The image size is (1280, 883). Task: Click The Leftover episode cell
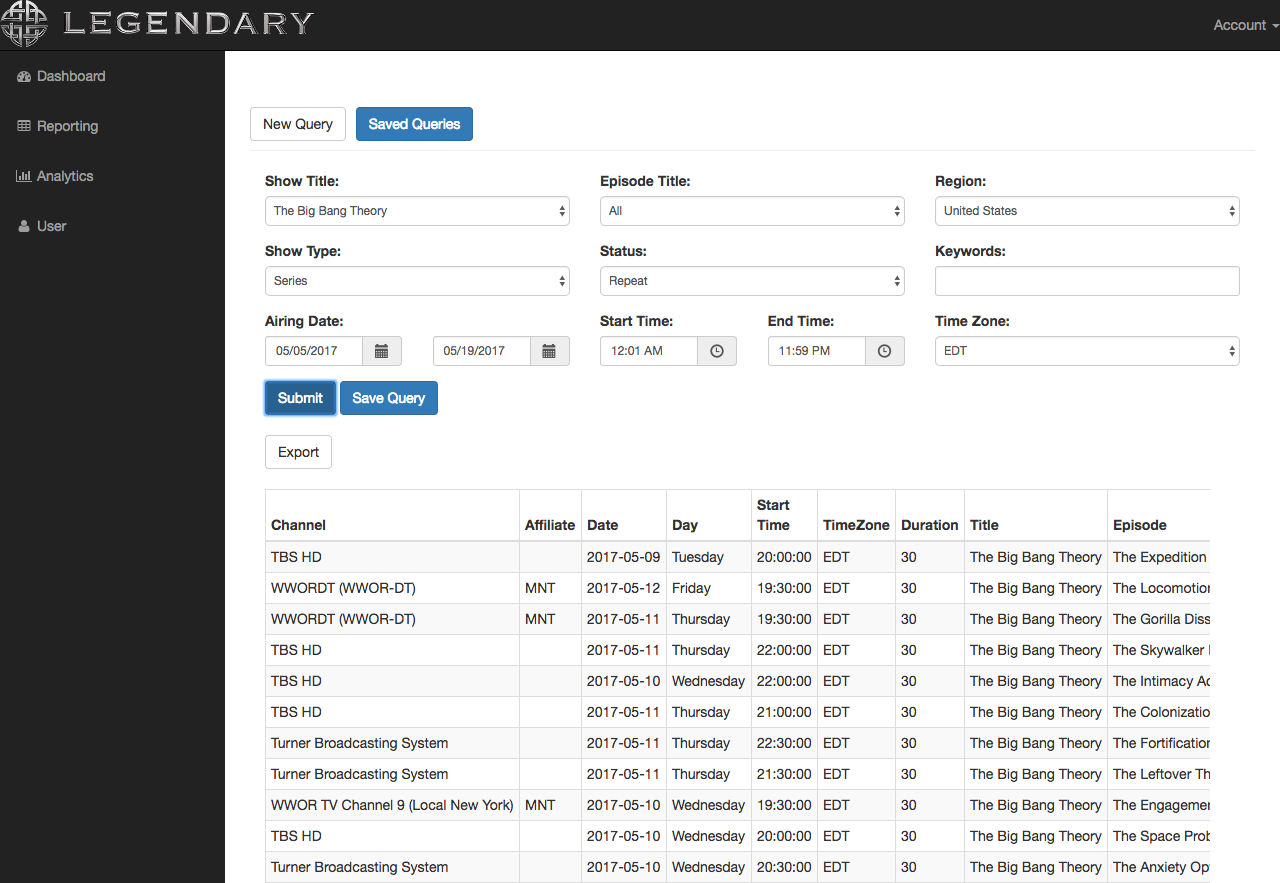[x=1159, y=774]
